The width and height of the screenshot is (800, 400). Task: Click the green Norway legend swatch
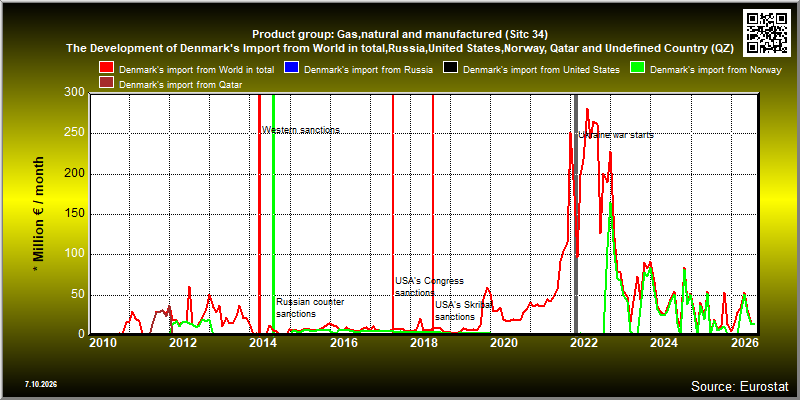[638, 69]
